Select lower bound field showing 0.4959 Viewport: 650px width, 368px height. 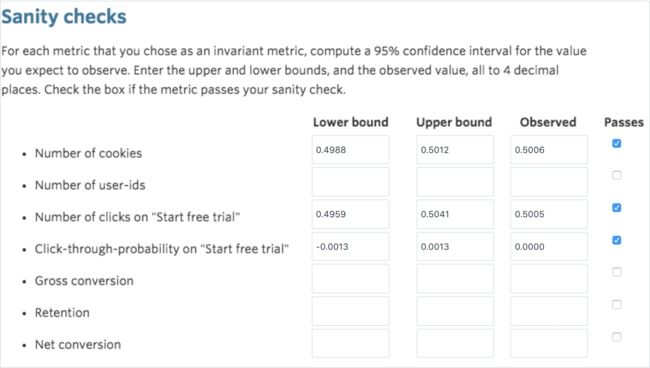click(x=350, y=214)
